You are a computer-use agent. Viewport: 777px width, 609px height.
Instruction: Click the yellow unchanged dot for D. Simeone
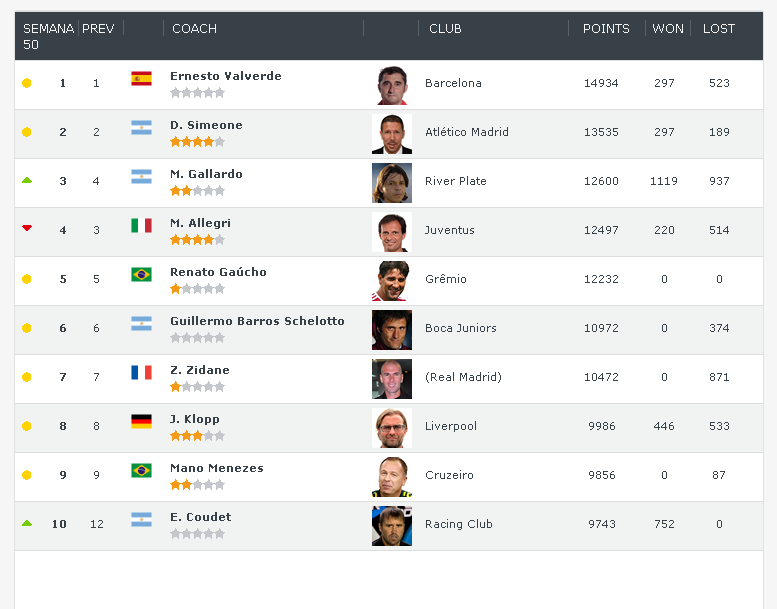pyautogui.click(x=27, y=132)
